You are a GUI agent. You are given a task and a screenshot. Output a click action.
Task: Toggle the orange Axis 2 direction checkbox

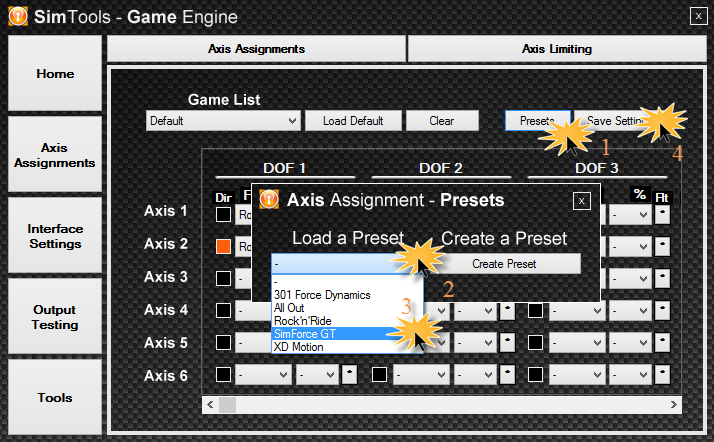[224, 246]
